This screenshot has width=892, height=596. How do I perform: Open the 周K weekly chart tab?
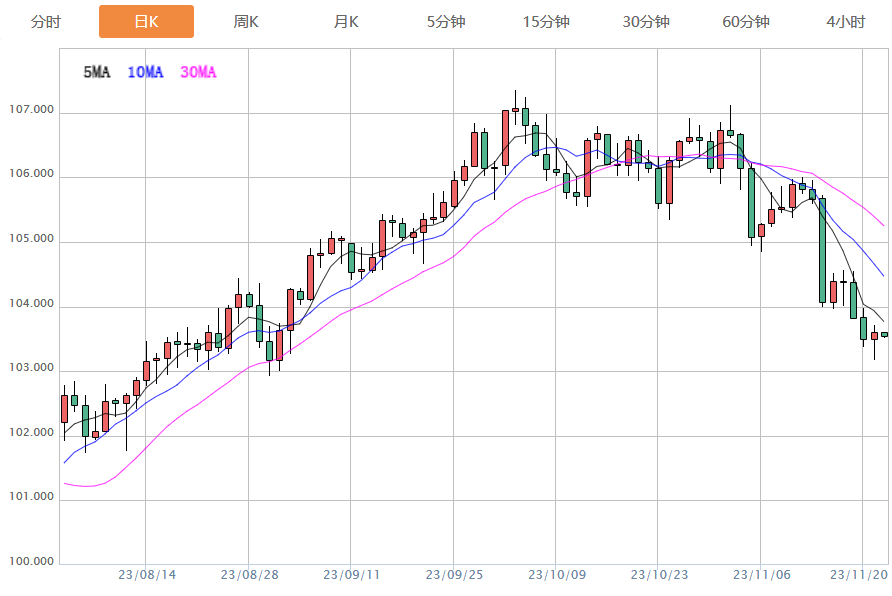[x=246, y=22]
